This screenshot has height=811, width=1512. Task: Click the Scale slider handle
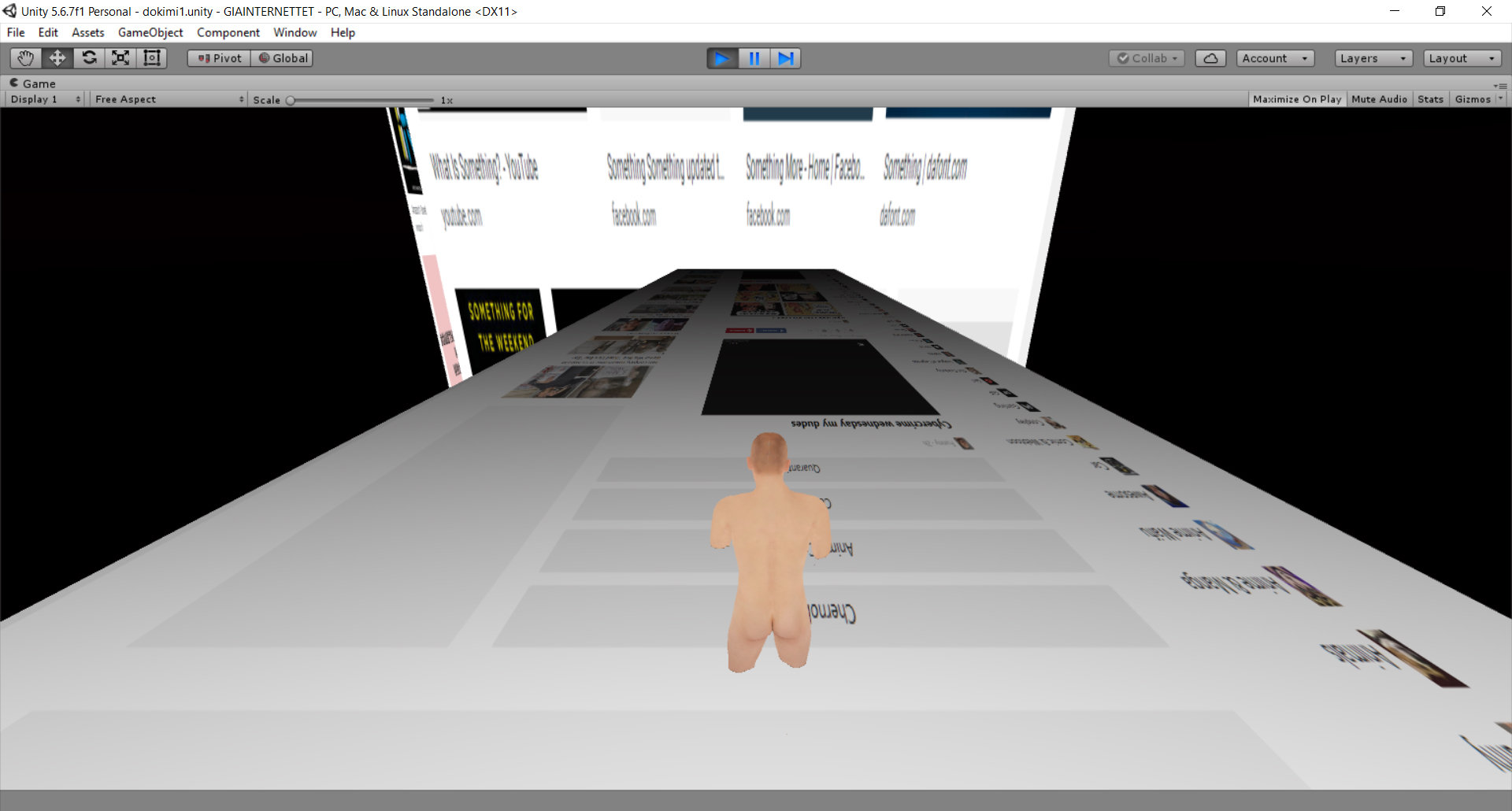(291, 100)
